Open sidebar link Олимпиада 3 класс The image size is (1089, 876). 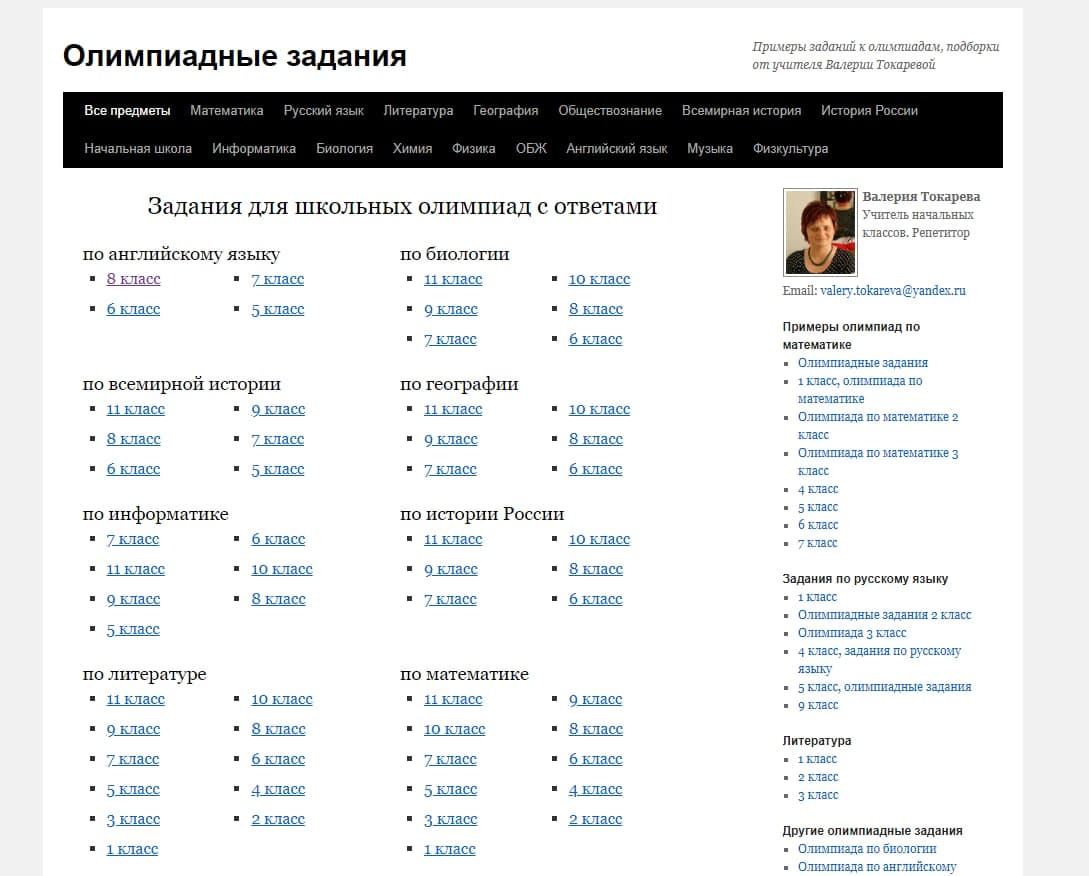(851, 633)
